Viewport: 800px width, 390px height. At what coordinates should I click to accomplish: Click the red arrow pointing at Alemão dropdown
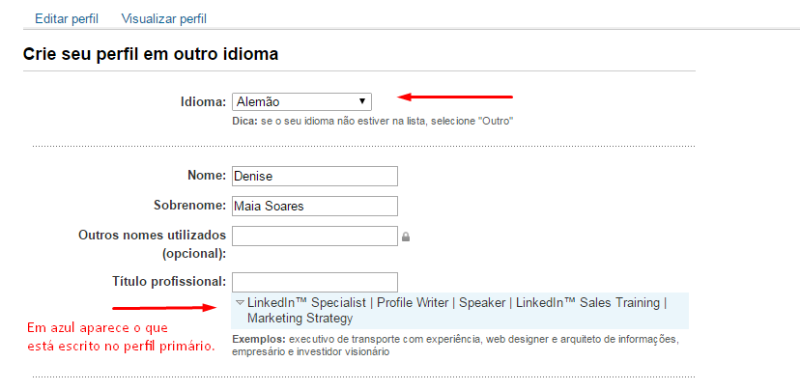[x=455, y=96]
